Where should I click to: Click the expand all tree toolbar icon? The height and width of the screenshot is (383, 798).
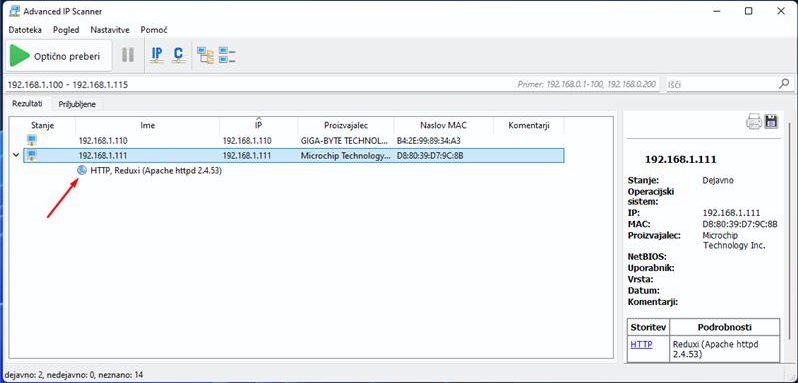click(x=206, y=55)
